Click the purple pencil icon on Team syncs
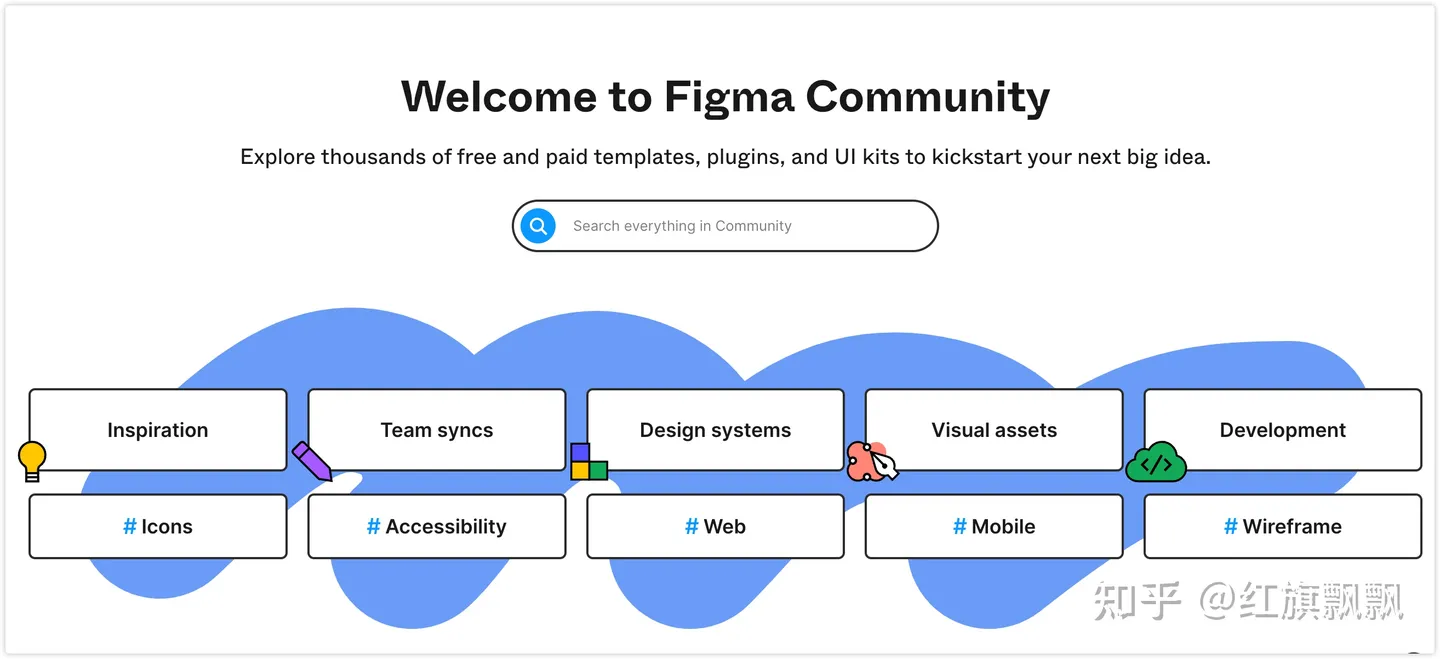The height and width of the screenshot is (659, 1440). tap(312, 461)
